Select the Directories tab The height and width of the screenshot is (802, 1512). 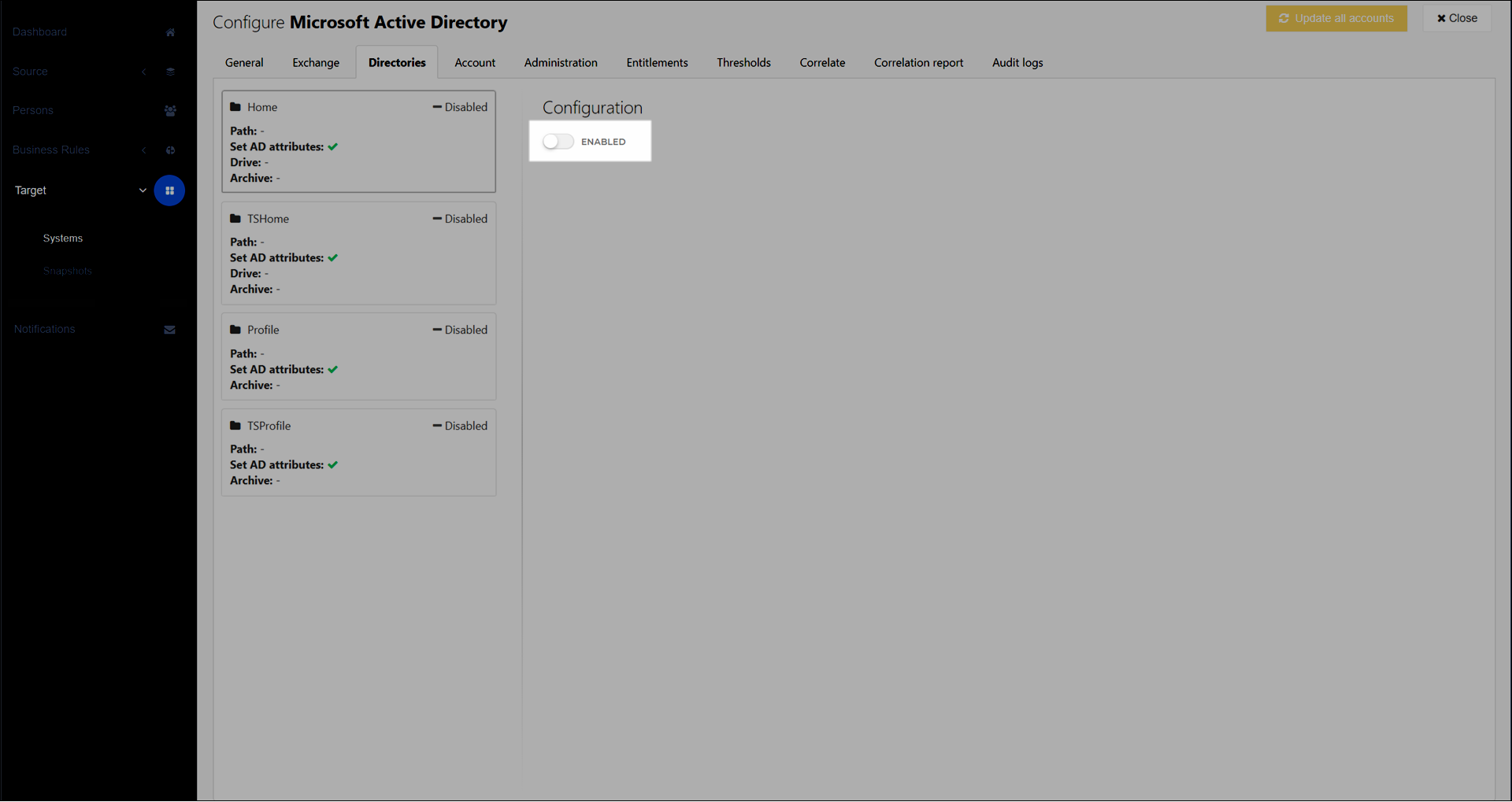(x=397, y=63)
